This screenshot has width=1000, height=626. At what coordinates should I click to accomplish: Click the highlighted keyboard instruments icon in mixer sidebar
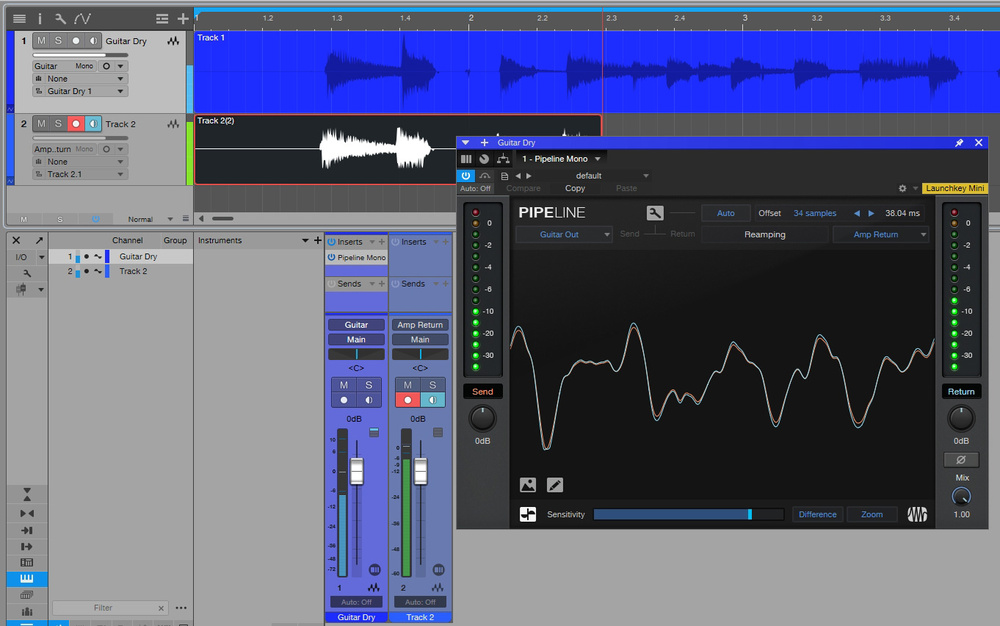coord(27,579)
